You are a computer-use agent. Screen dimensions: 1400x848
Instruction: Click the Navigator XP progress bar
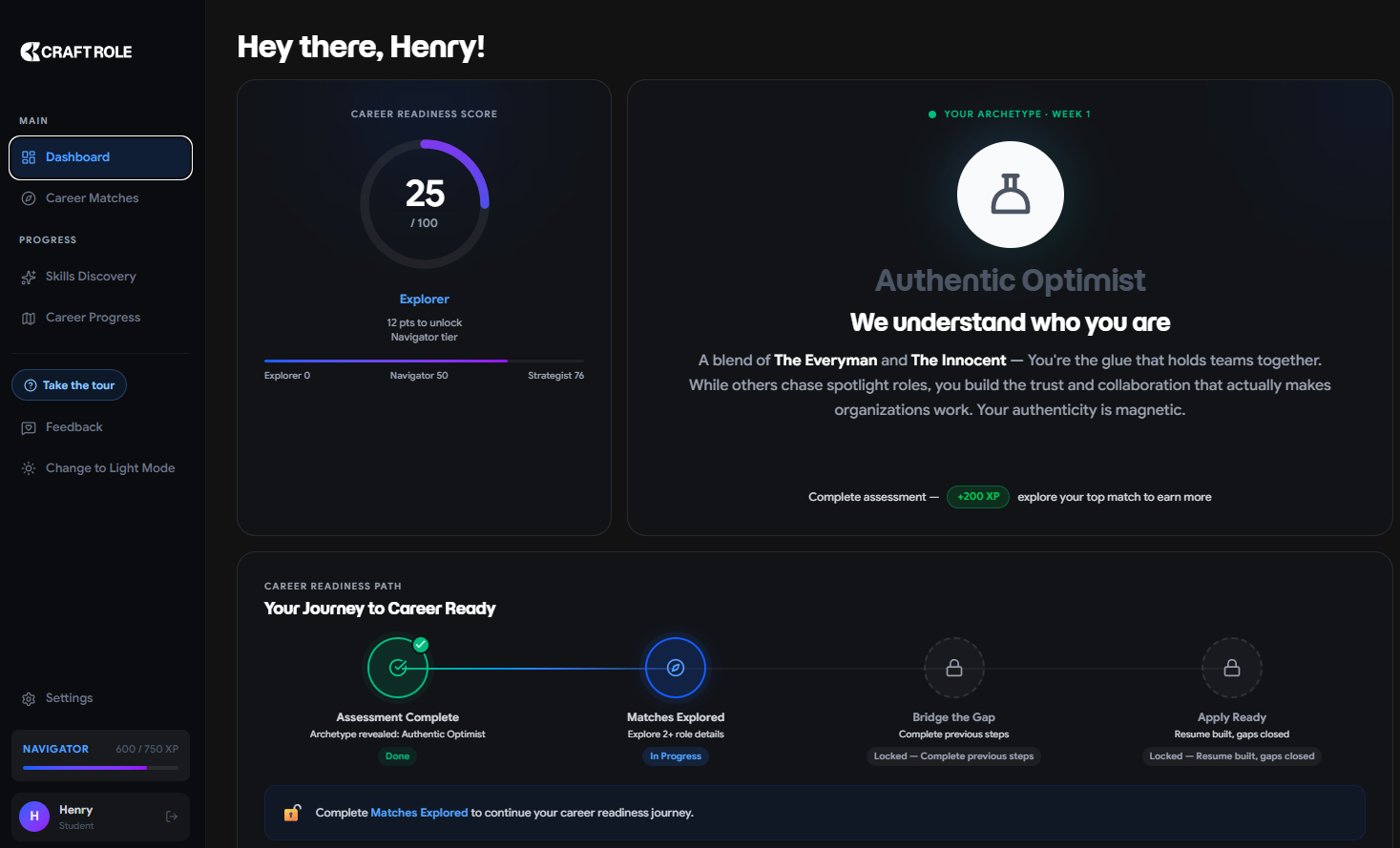coord(100,768)
